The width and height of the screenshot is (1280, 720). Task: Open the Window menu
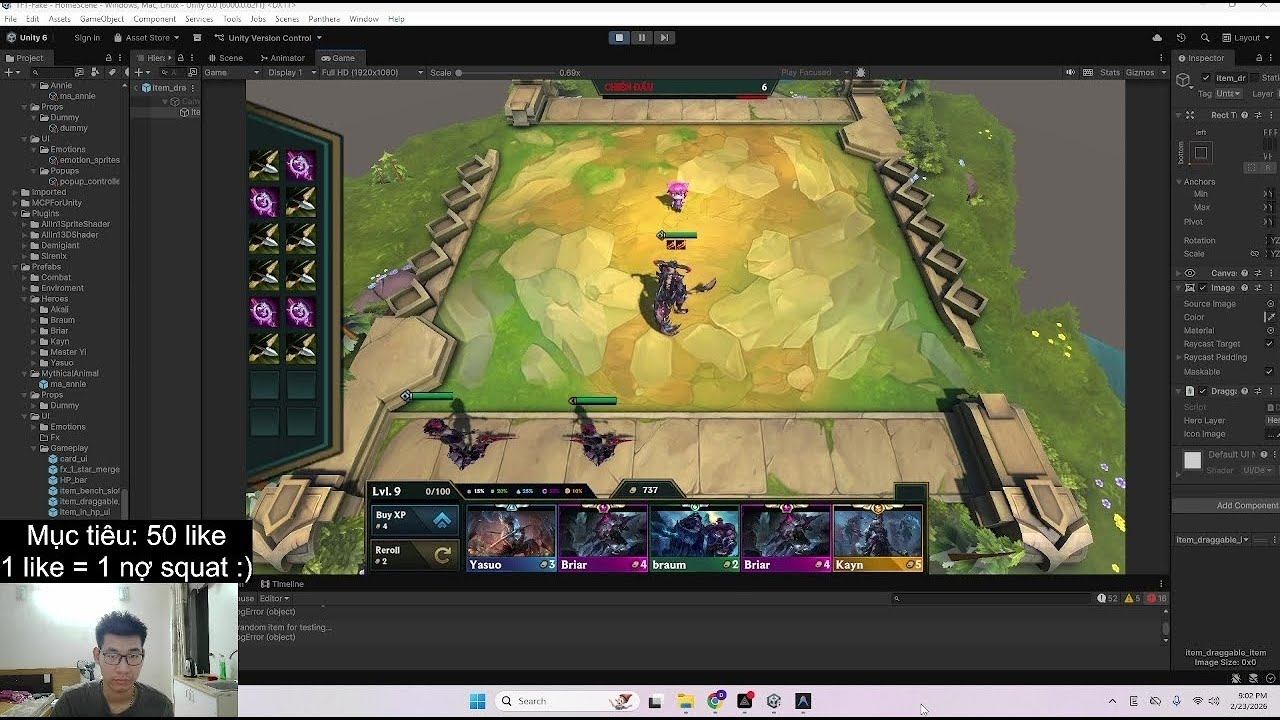click(364, 19)
